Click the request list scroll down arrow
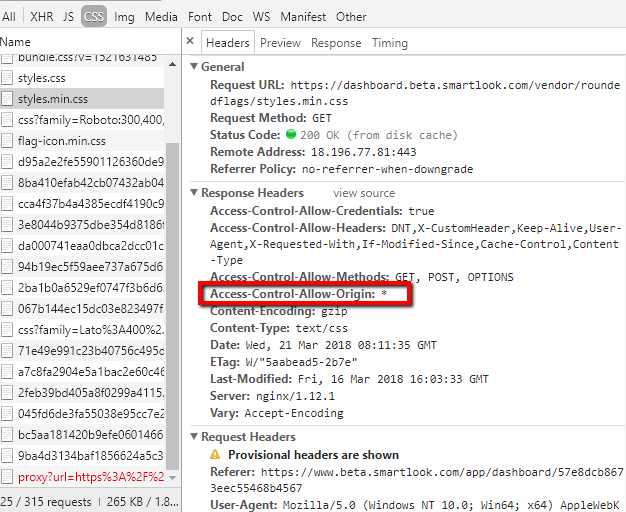This screenshot has height=512, width=626. pos(172,478)
